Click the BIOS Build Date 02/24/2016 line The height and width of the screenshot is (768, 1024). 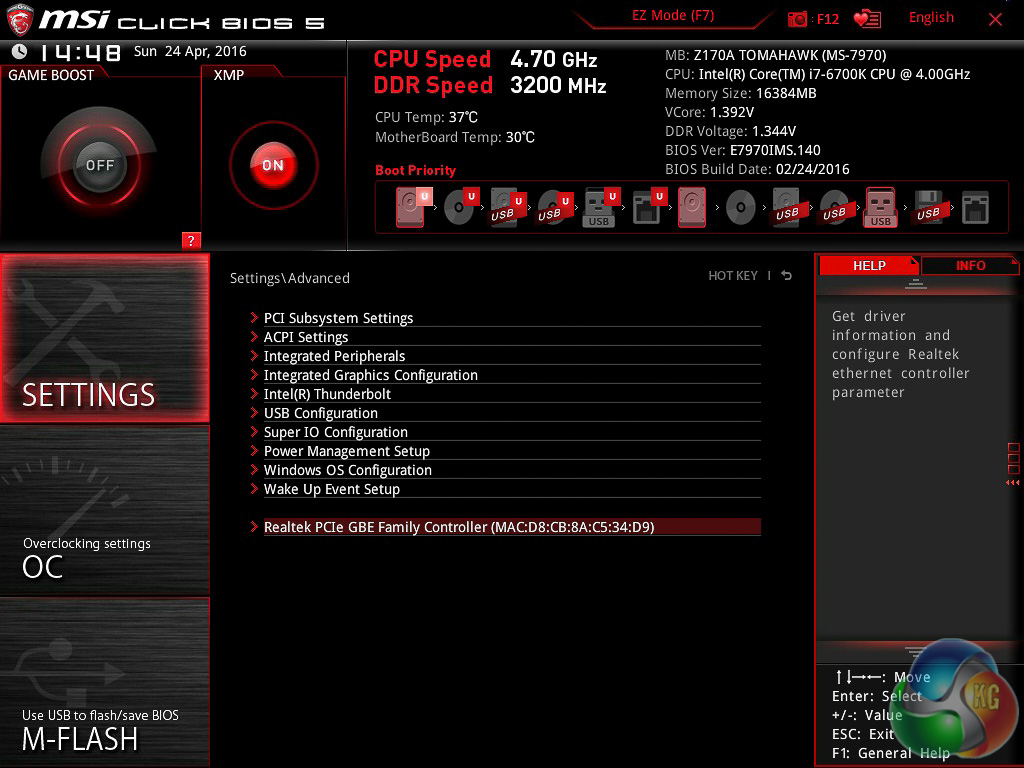click(757, 169)
